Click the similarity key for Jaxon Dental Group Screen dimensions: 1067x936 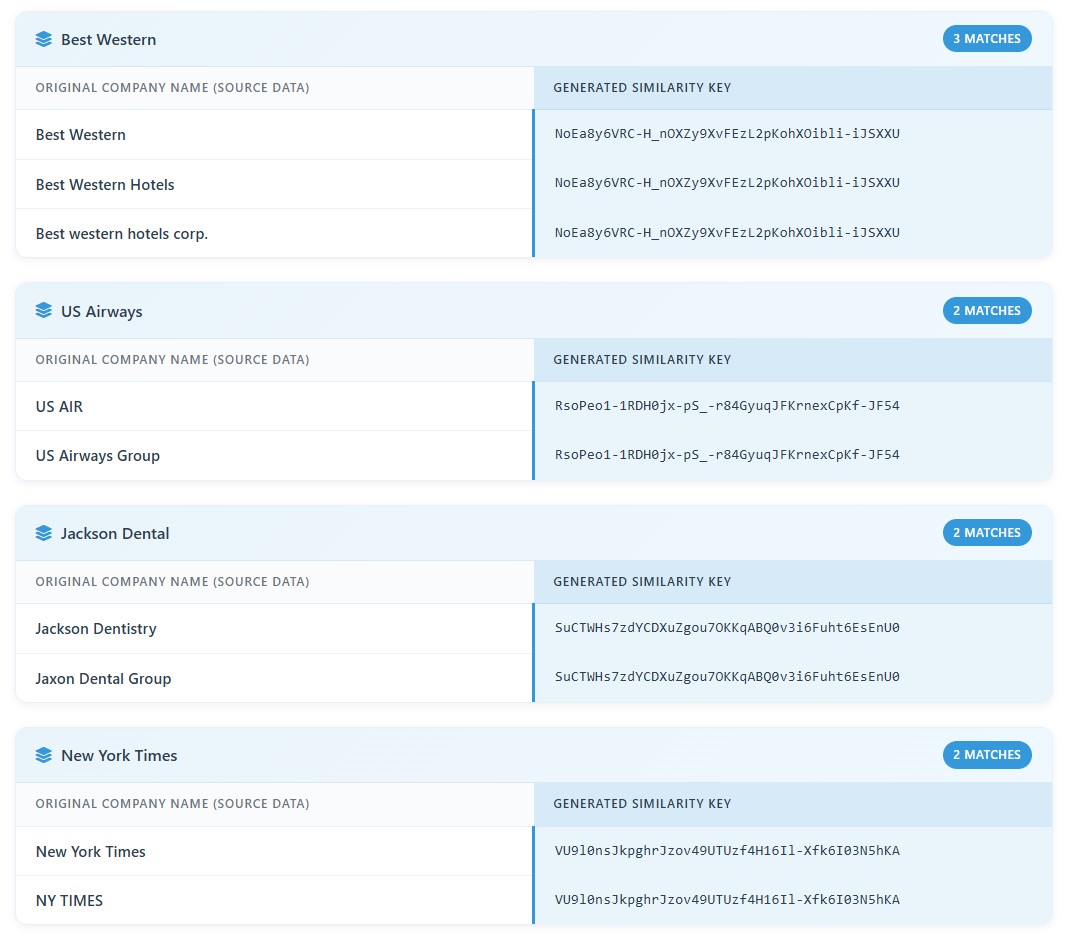tap(727, 676)
